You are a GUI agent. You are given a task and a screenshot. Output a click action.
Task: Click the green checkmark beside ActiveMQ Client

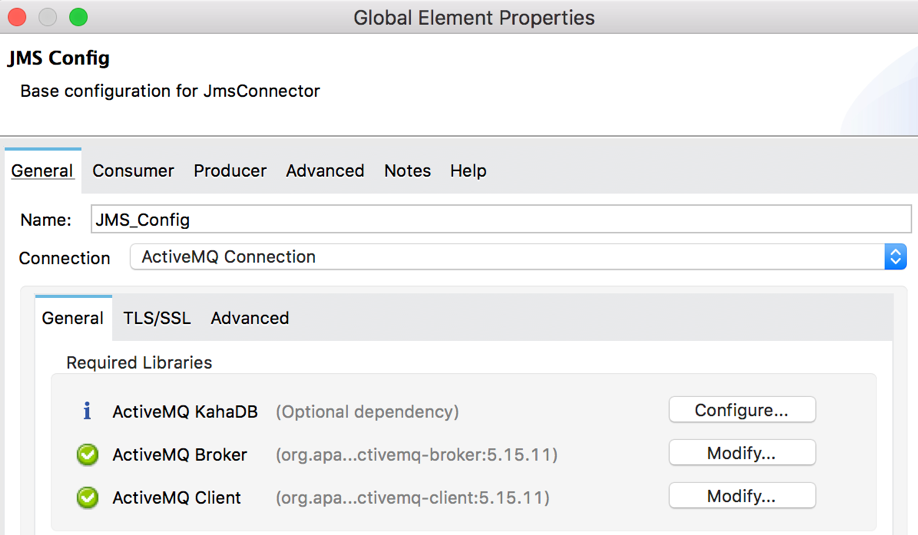tap(88, 498)
